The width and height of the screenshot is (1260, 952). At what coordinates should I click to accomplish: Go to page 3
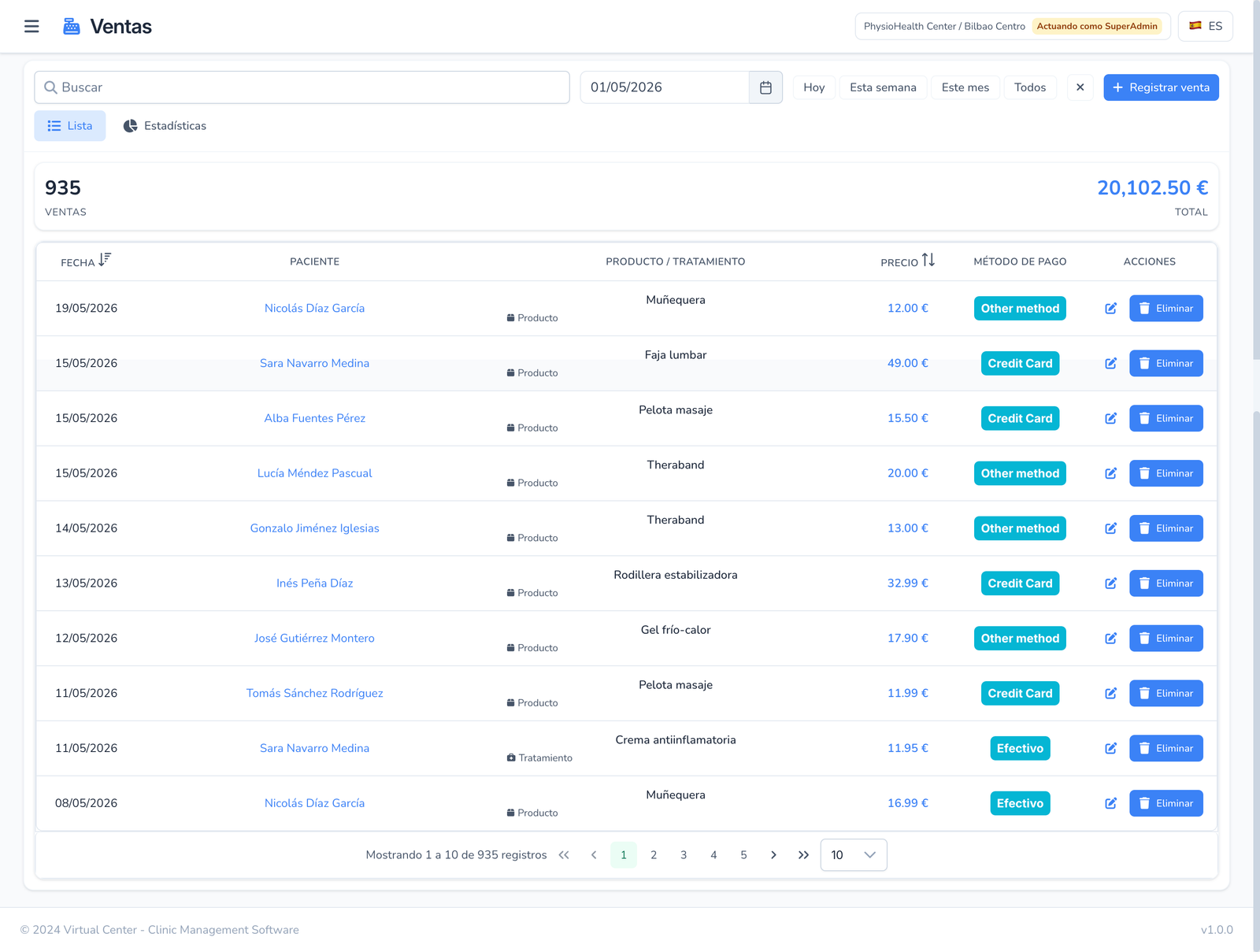coord(684,855)
